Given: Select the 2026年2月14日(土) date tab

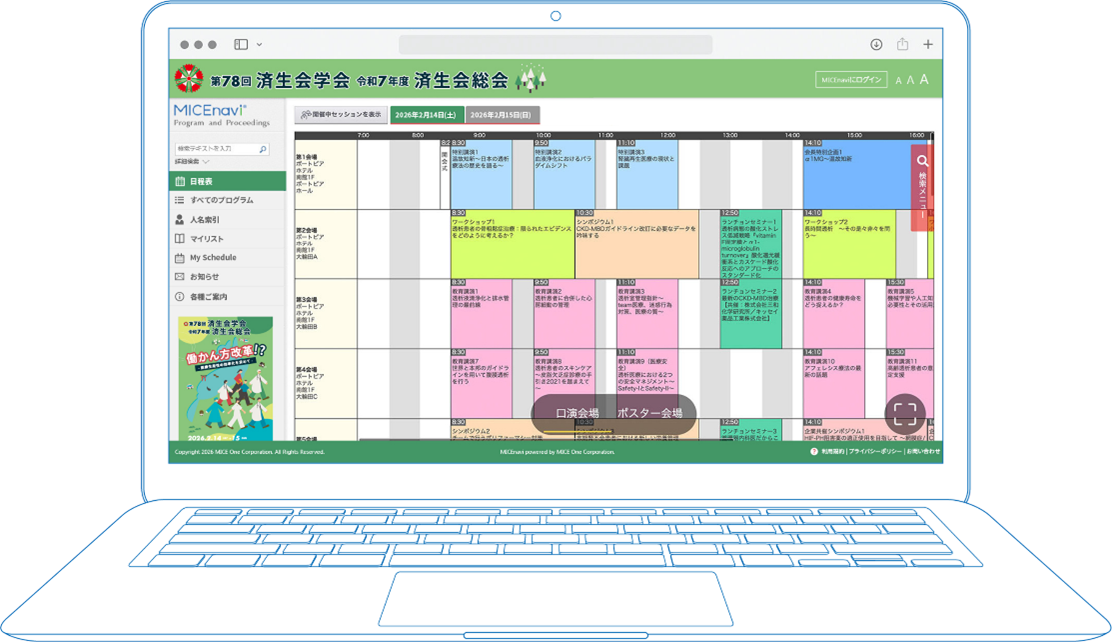Looking at the screenshot, I should [x=425, y=115].
